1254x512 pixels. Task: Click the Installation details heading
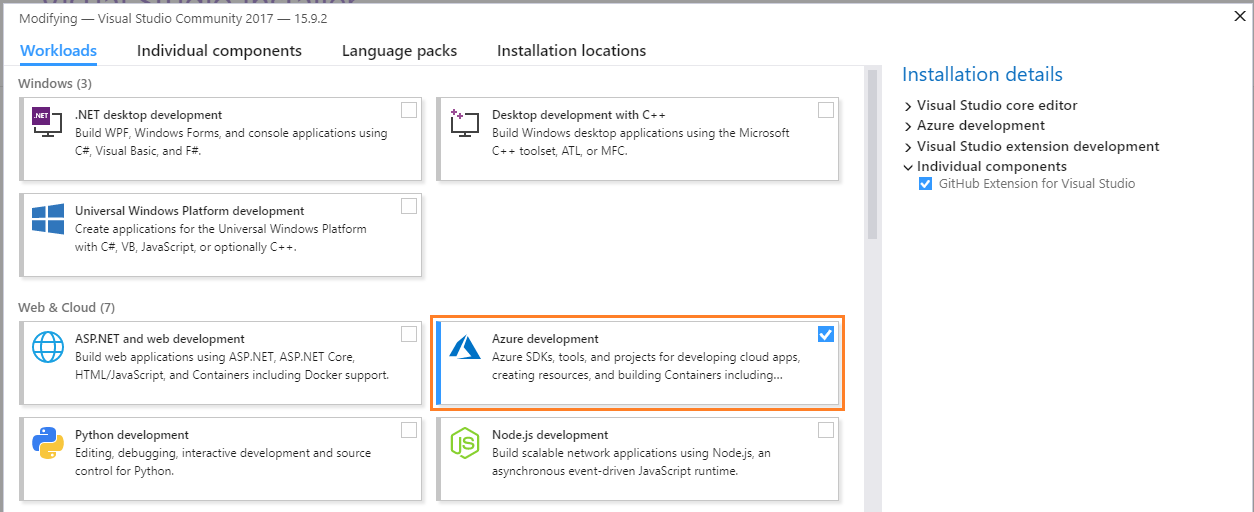[x=982, y=75]
